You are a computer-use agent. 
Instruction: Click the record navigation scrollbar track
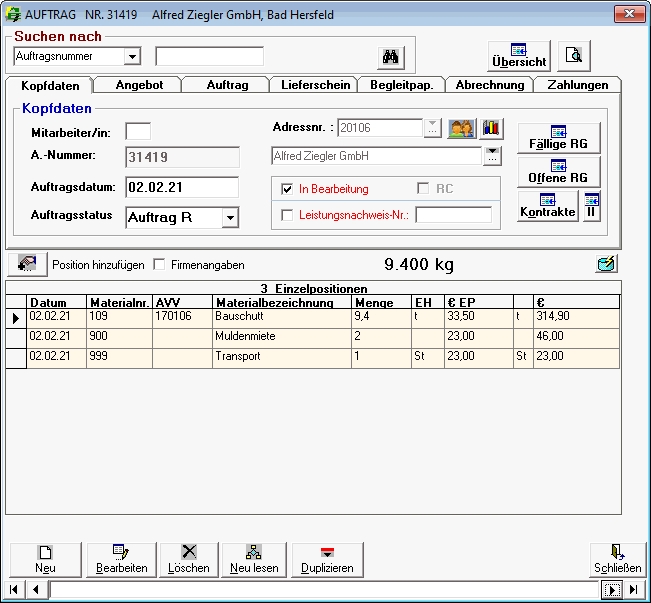coord(324,589)
